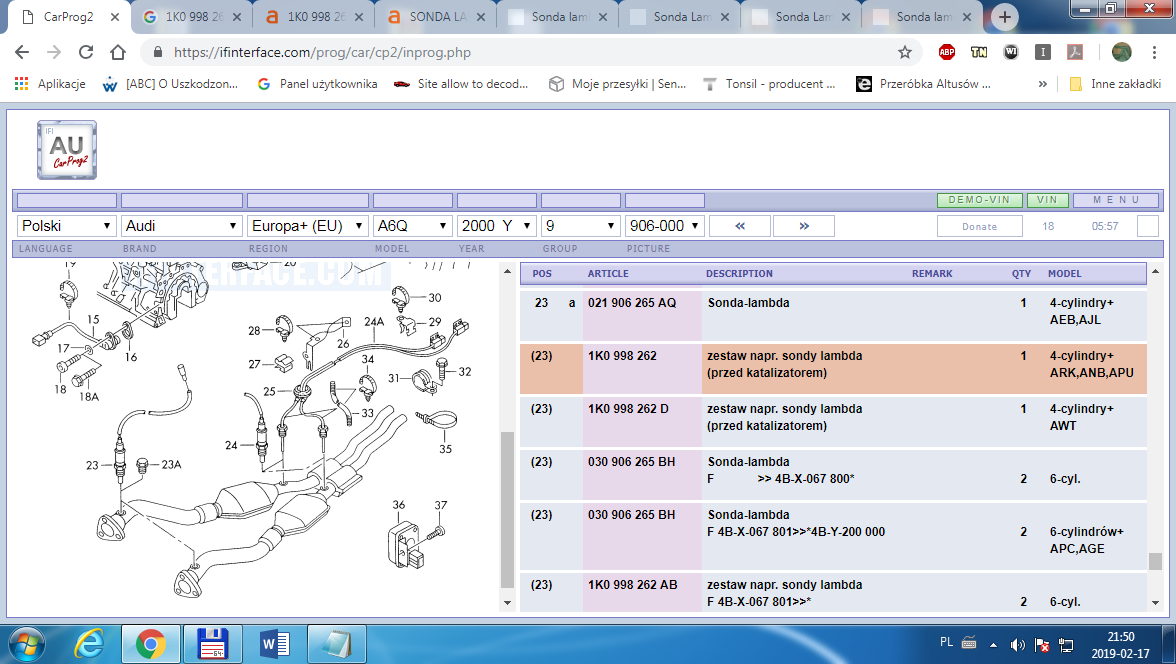Open Inne zakładki bookmarks folder
1176x664 pixels.
(1115, 84)
